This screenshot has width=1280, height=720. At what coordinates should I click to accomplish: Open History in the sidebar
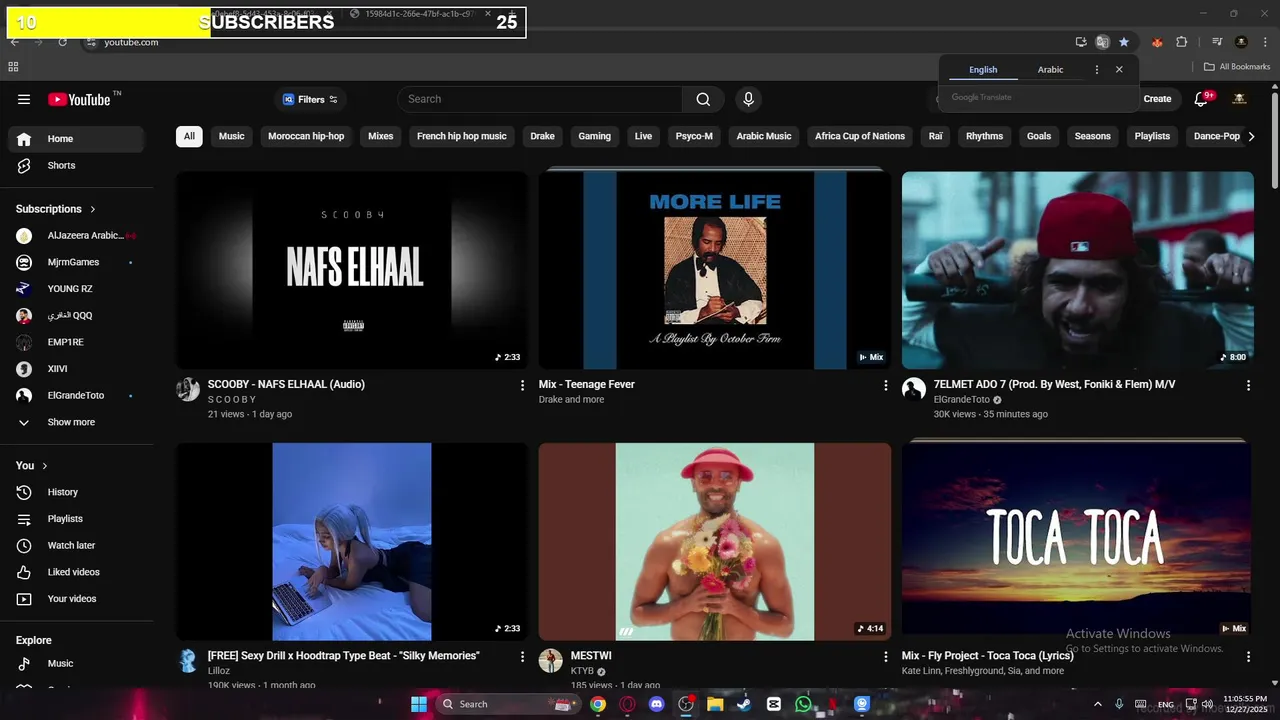click(x=77, y=492)
